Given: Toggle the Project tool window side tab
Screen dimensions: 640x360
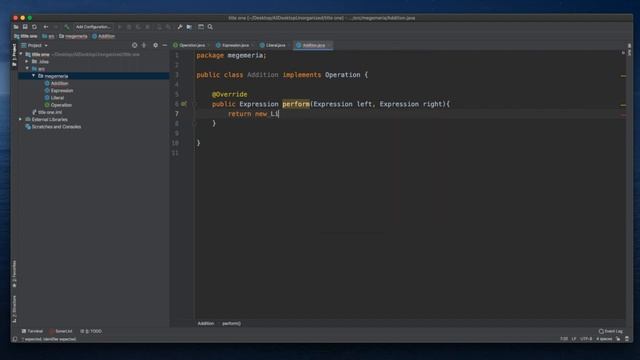Looking at the screenshot, I should point(14,54).
